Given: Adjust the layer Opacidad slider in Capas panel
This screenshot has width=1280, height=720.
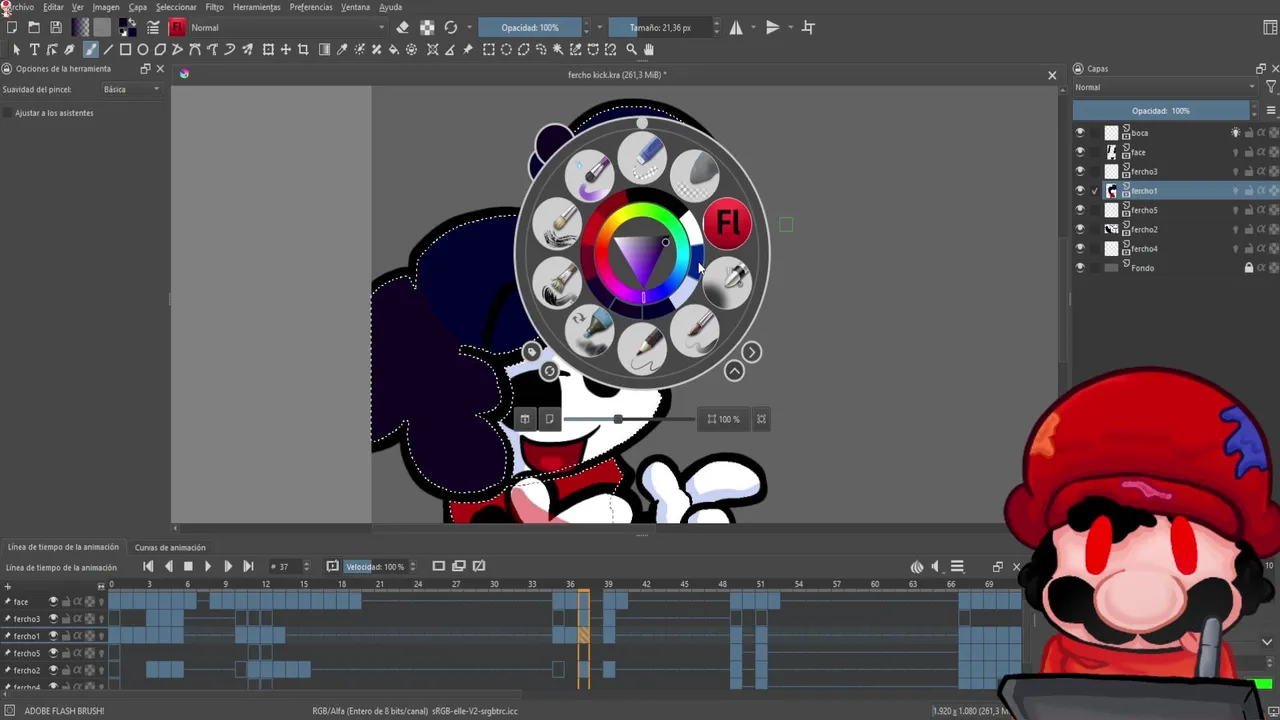Looking at the screenshot, I should click(x=1160, y=111).
